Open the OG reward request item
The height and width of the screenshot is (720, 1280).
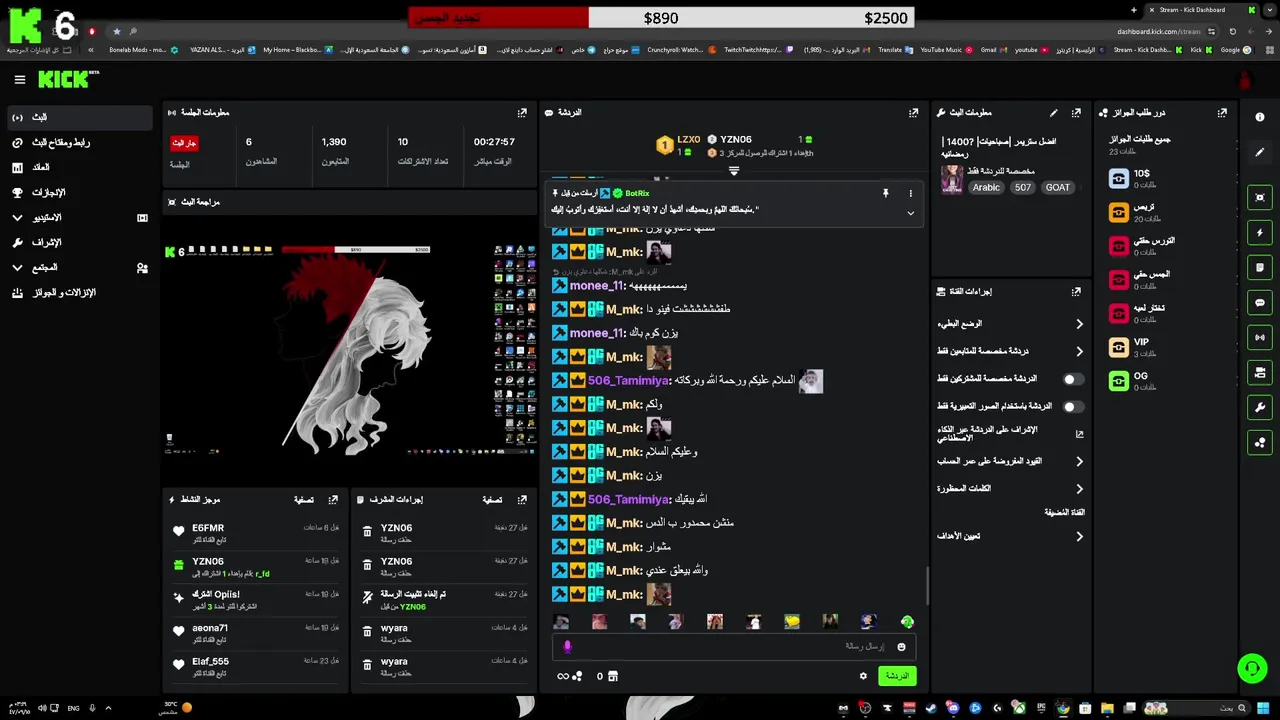point(1165,381)
